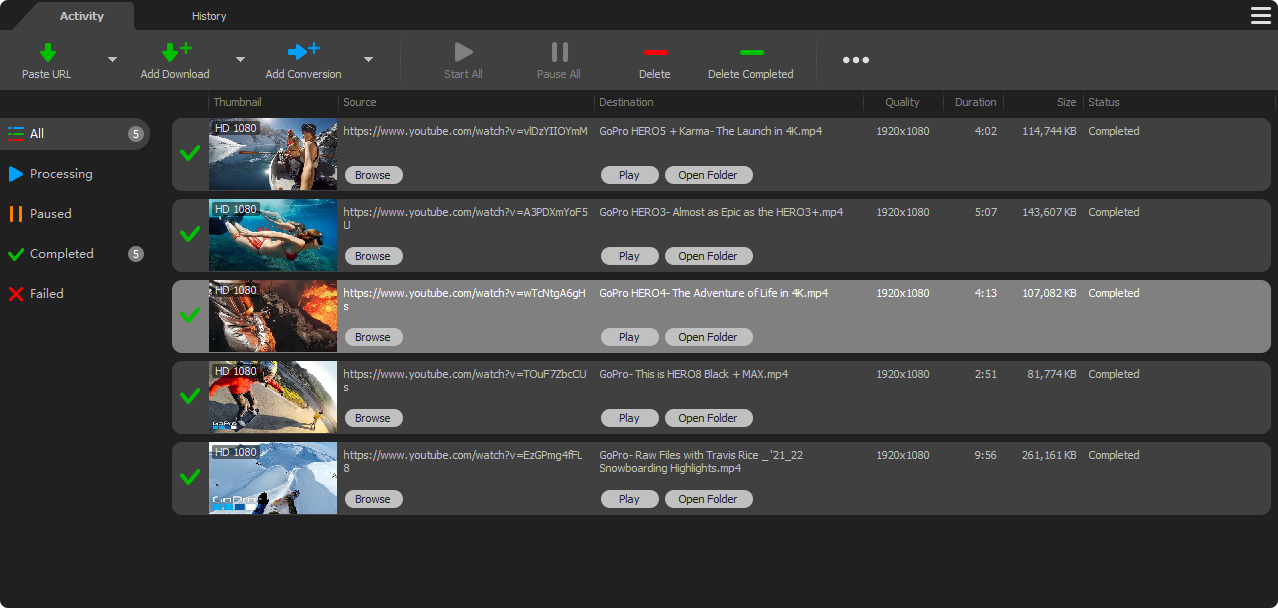Play the Travis Rice Raw Files video

click(629, 499)
